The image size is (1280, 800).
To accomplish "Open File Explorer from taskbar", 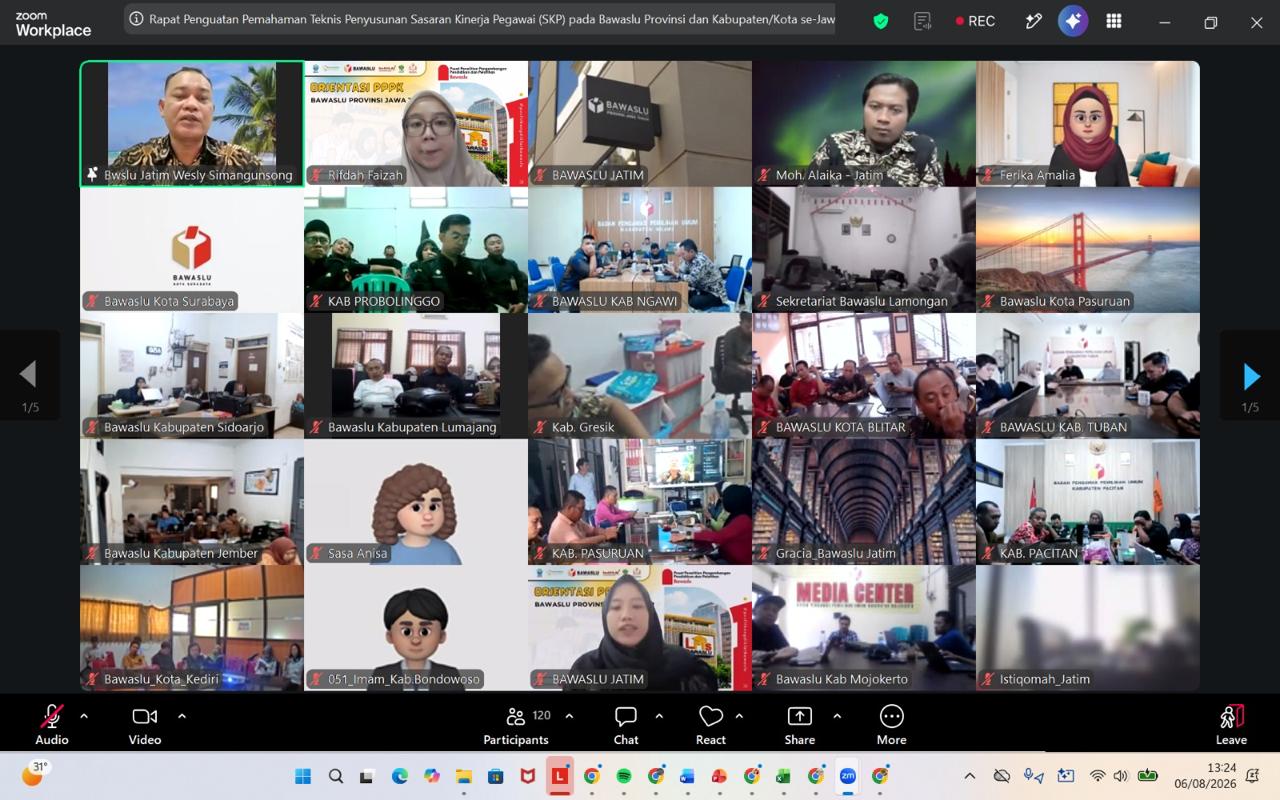I will (x=463, y=776).
